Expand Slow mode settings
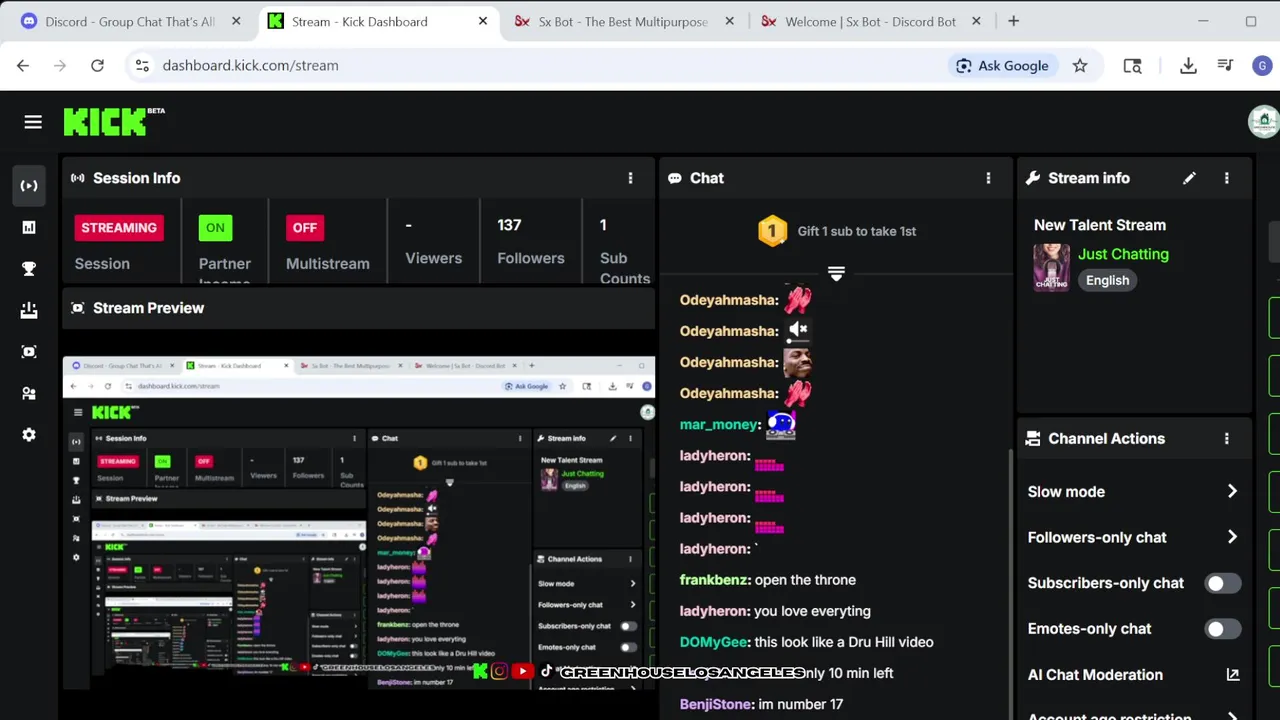The image size is (1280, 720). coord(1134,492)
